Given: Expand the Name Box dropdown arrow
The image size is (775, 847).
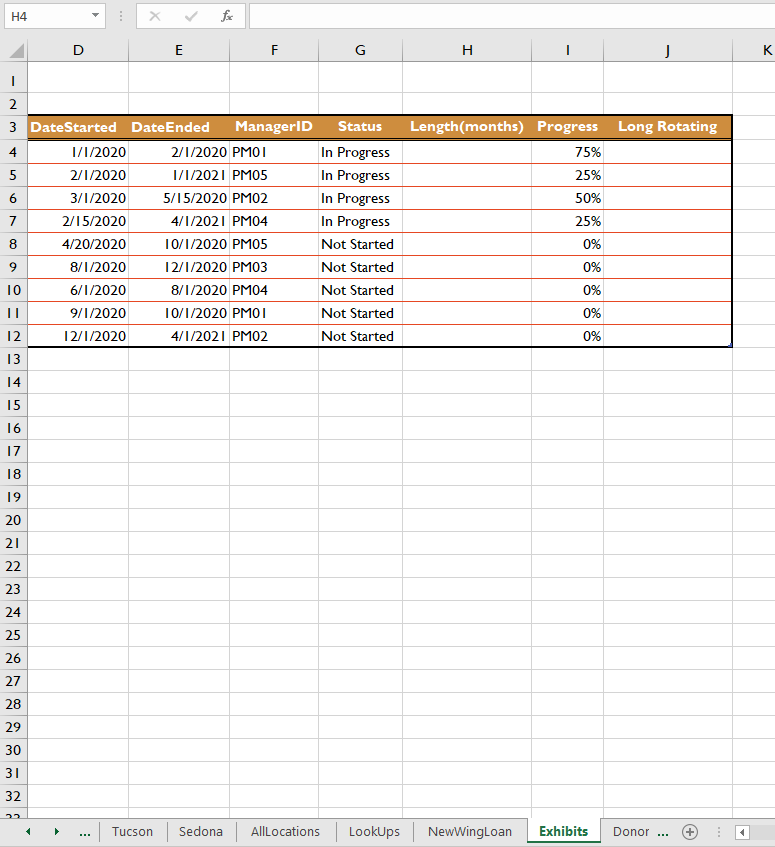Looking at the screenshot, I should click(x=95, y=16).
